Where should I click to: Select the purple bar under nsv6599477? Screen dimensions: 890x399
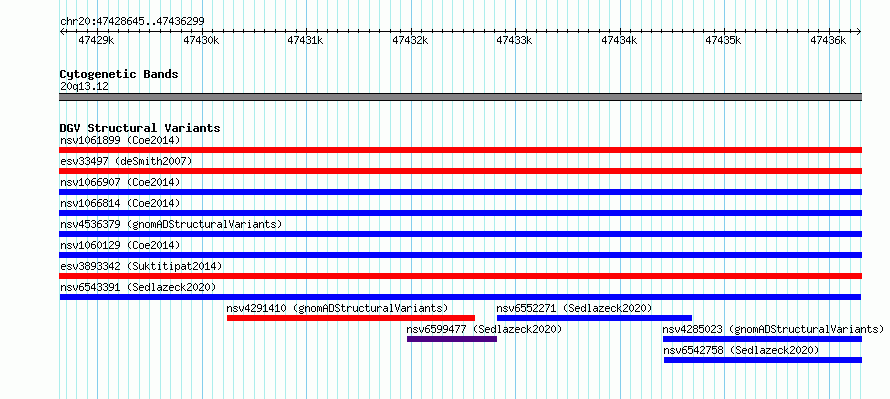pos(452,339)
